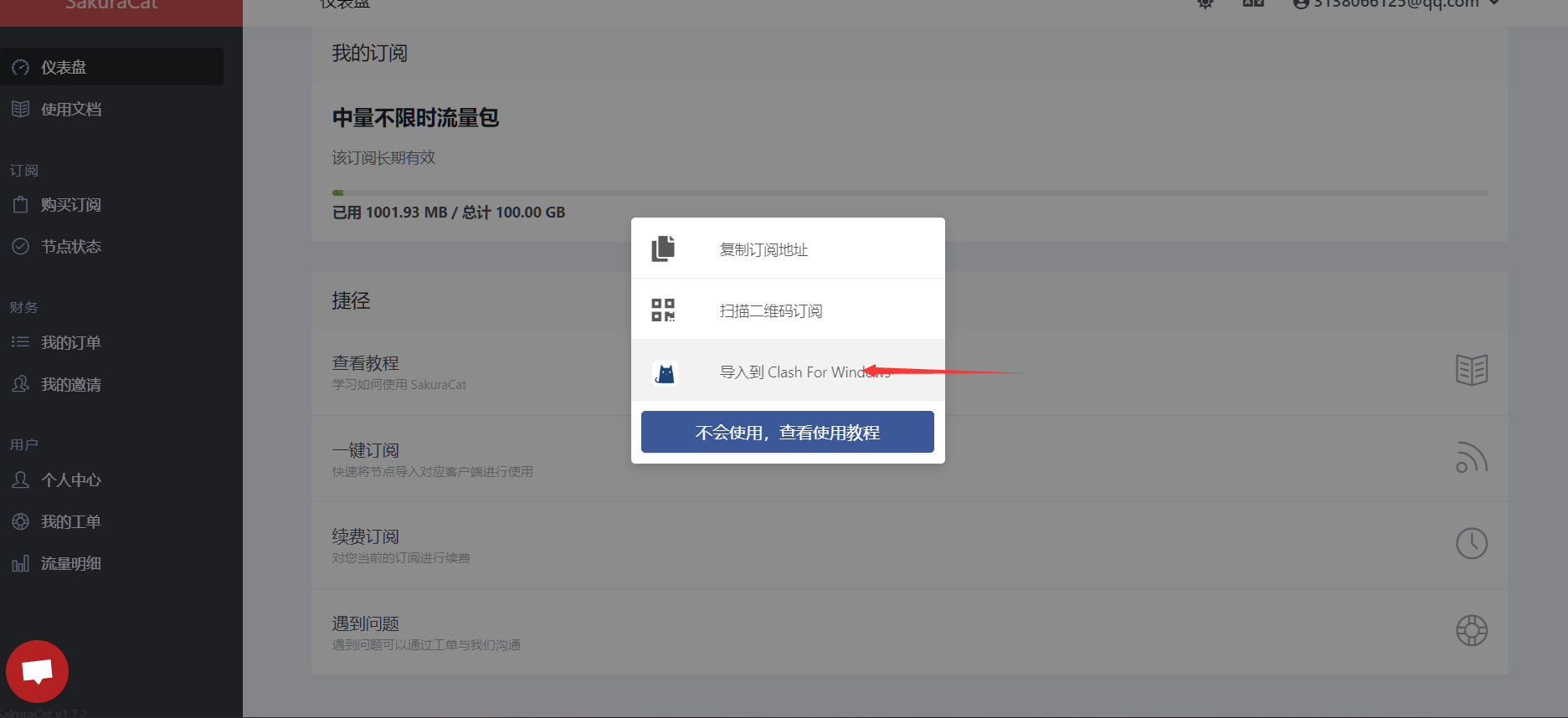1568x718 pixels.
Task: Click the QR code scan icon
Action: tap(663, 310)
